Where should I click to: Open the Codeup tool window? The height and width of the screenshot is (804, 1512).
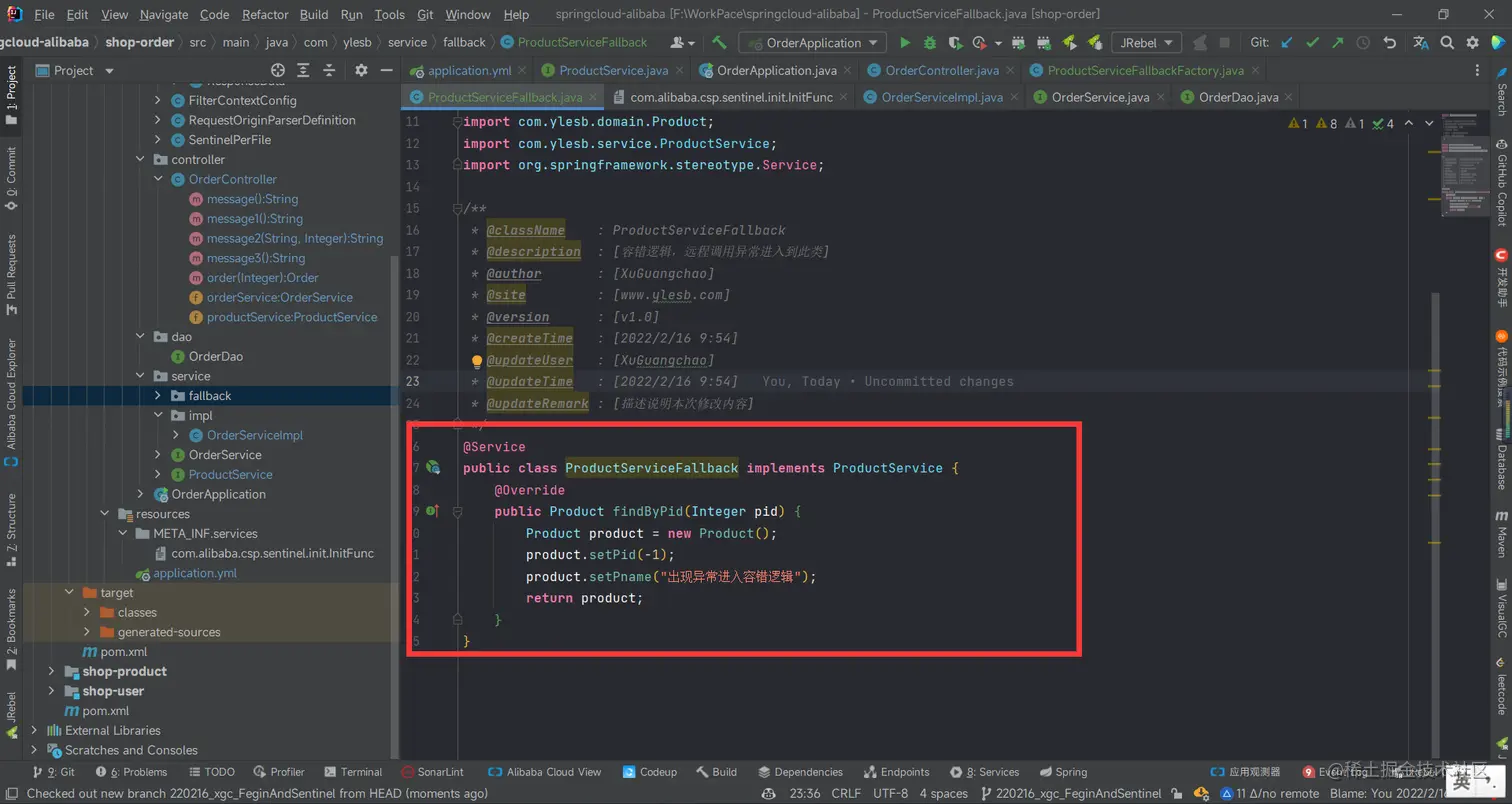[x=650, y=772]
